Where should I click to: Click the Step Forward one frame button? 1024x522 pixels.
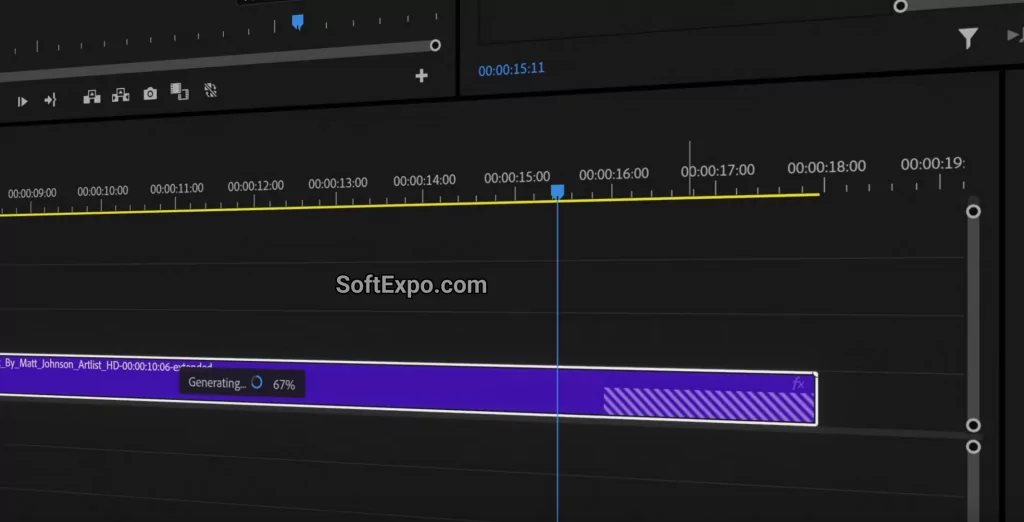coord(22,101)
